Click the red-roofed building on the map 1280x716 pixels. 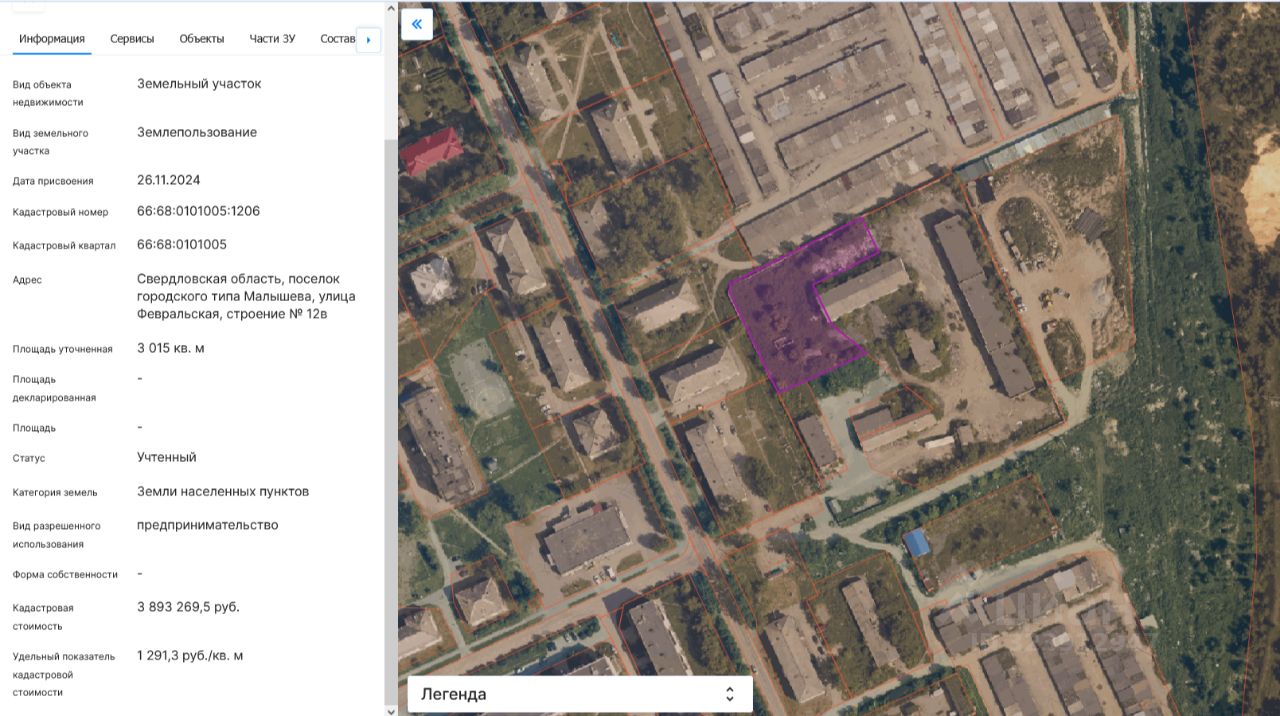tap(430, 152)
